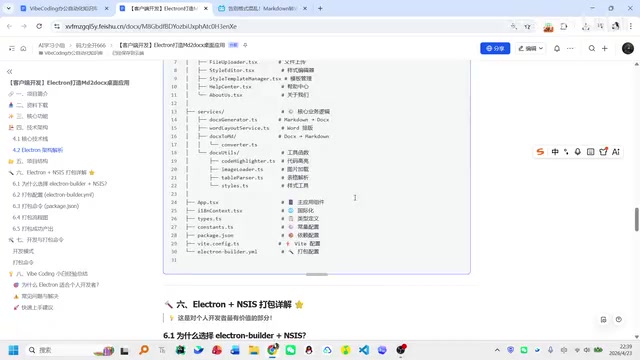The width and height of the screenshot is (640, 360).
Task: Jump to outline 七、开发与打包命令
Action: (40, 240)
